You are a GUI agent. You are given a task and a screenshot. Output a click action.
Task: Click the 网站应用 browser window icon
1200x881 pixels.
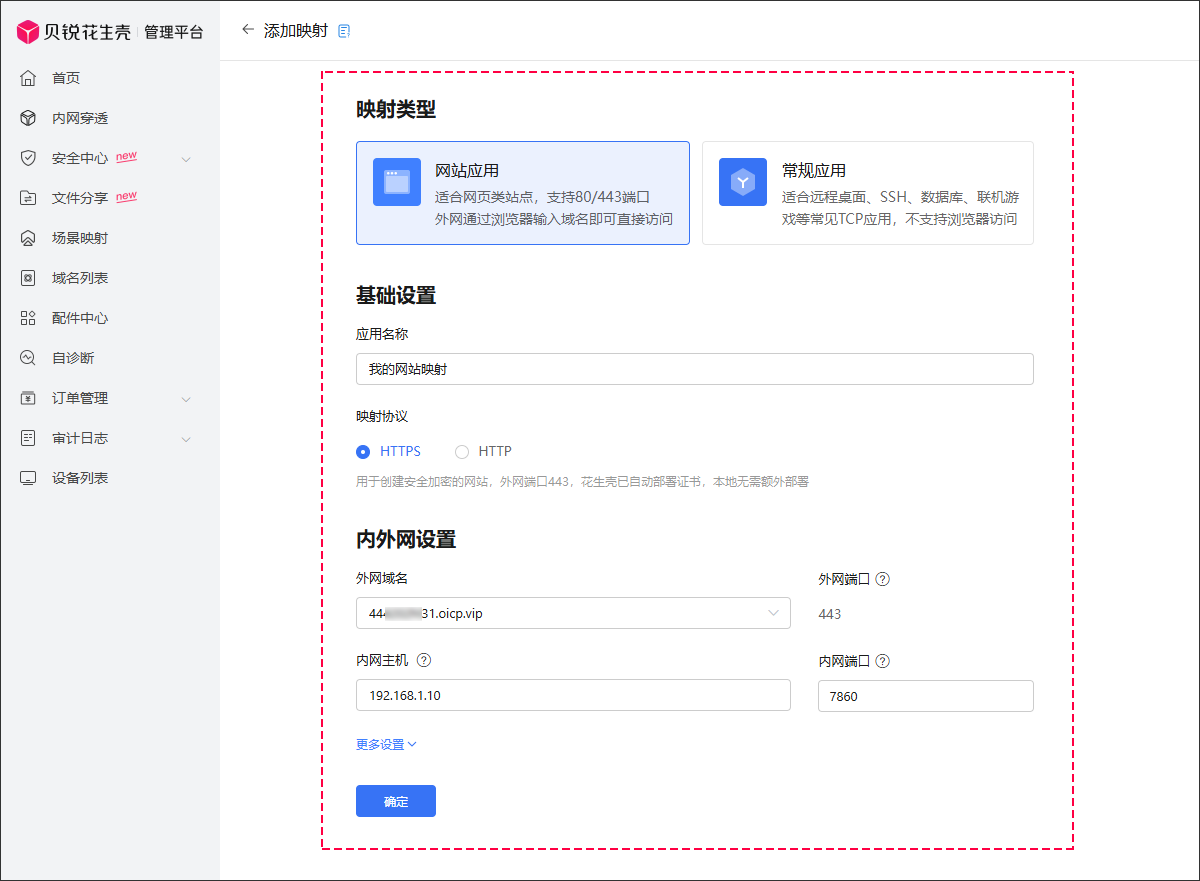(x=397, y=182)
